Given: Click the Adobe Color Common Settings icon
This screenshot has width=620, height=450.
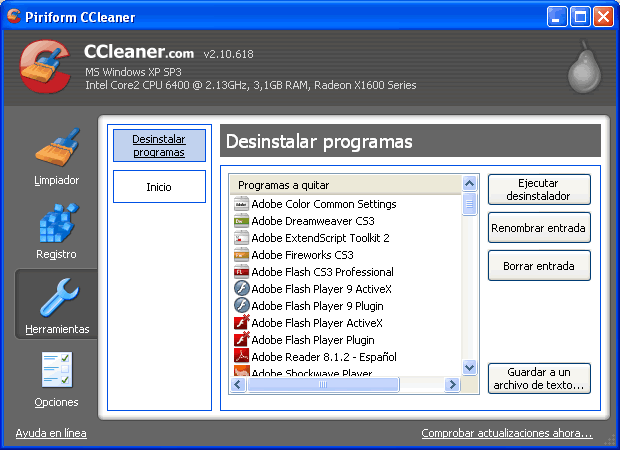Looking at the screenshot, I should (x=241, y=204).
